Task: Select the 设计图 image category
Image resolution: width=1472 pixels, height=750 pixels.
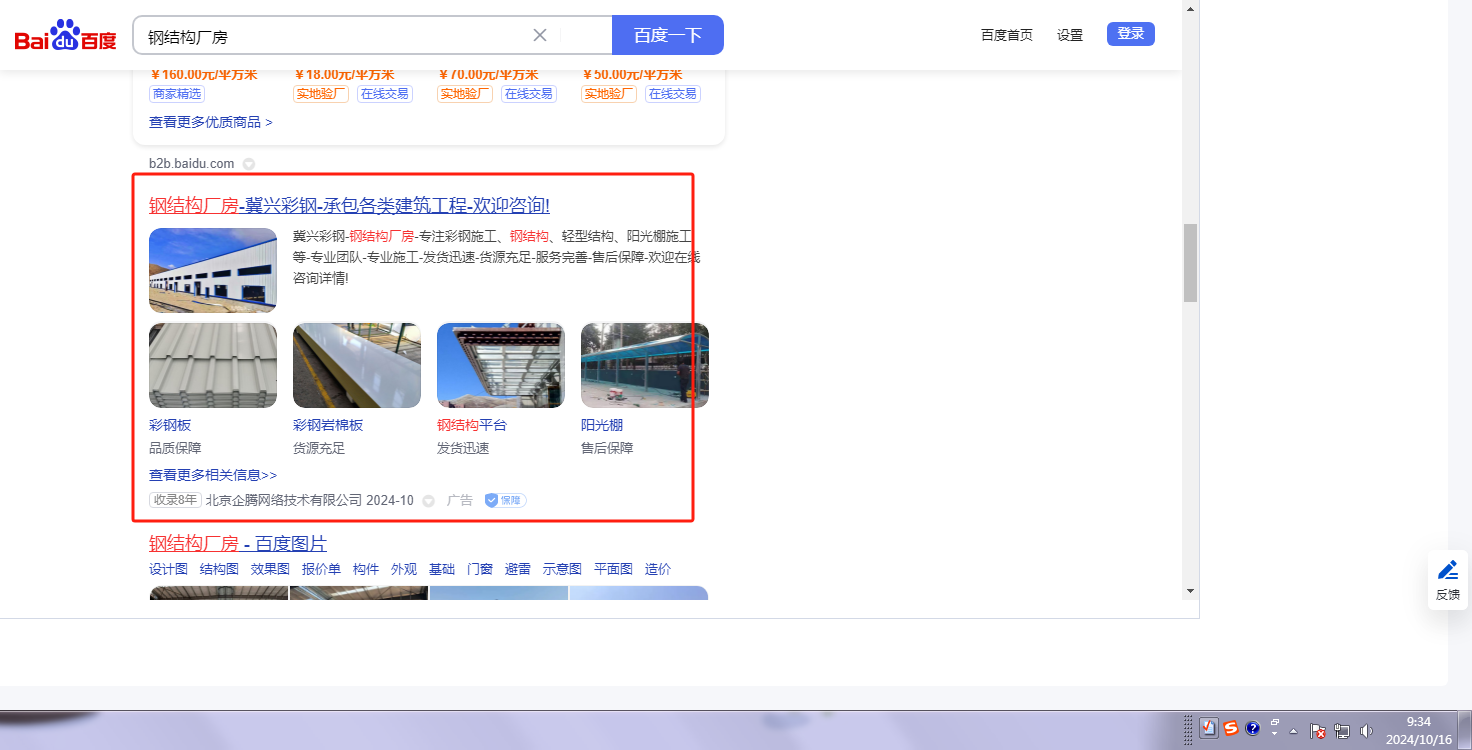Action: point(168,569)
